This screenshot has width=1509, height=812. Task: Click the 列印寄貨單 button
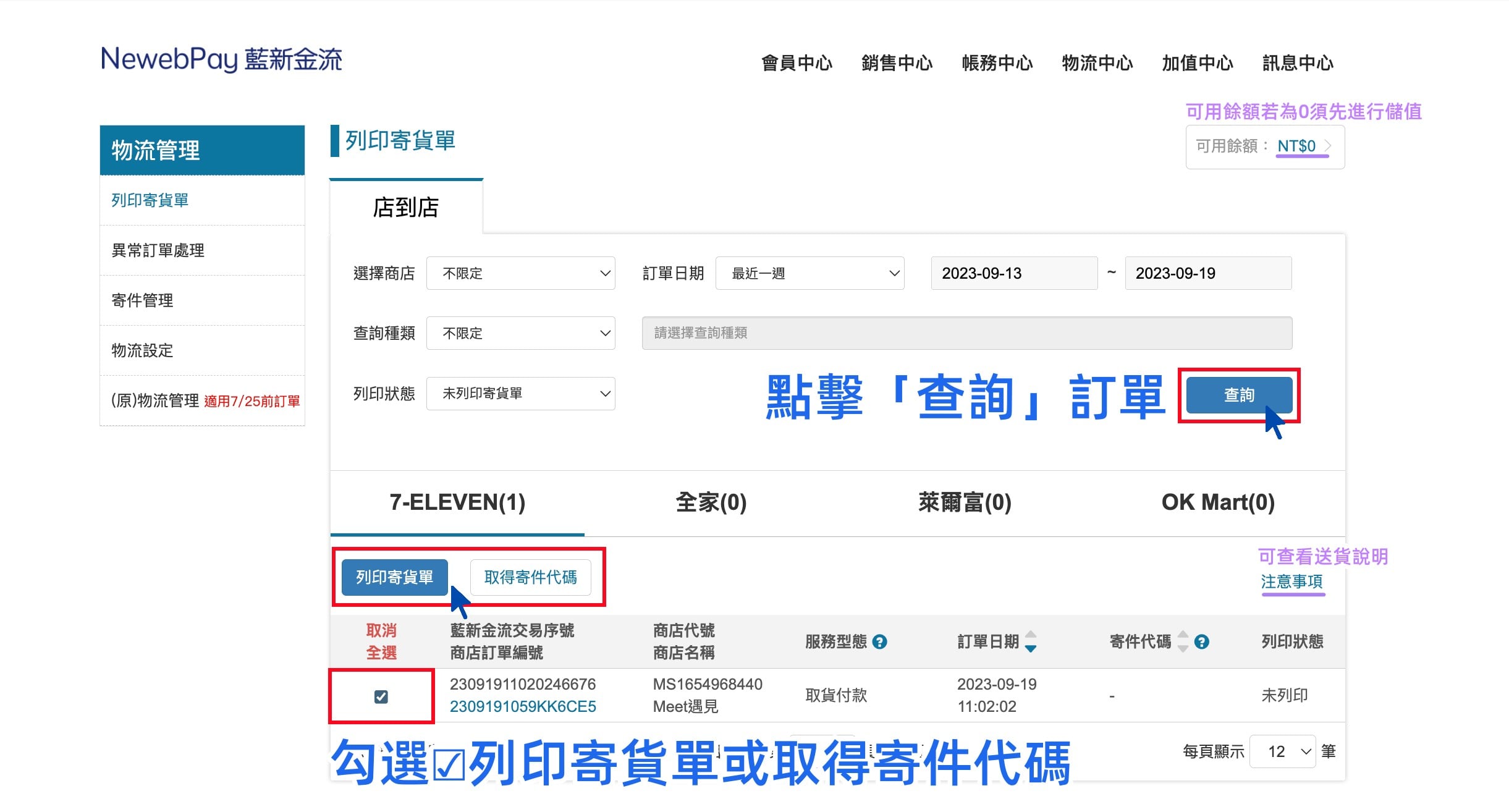click(x=394, y=578)
